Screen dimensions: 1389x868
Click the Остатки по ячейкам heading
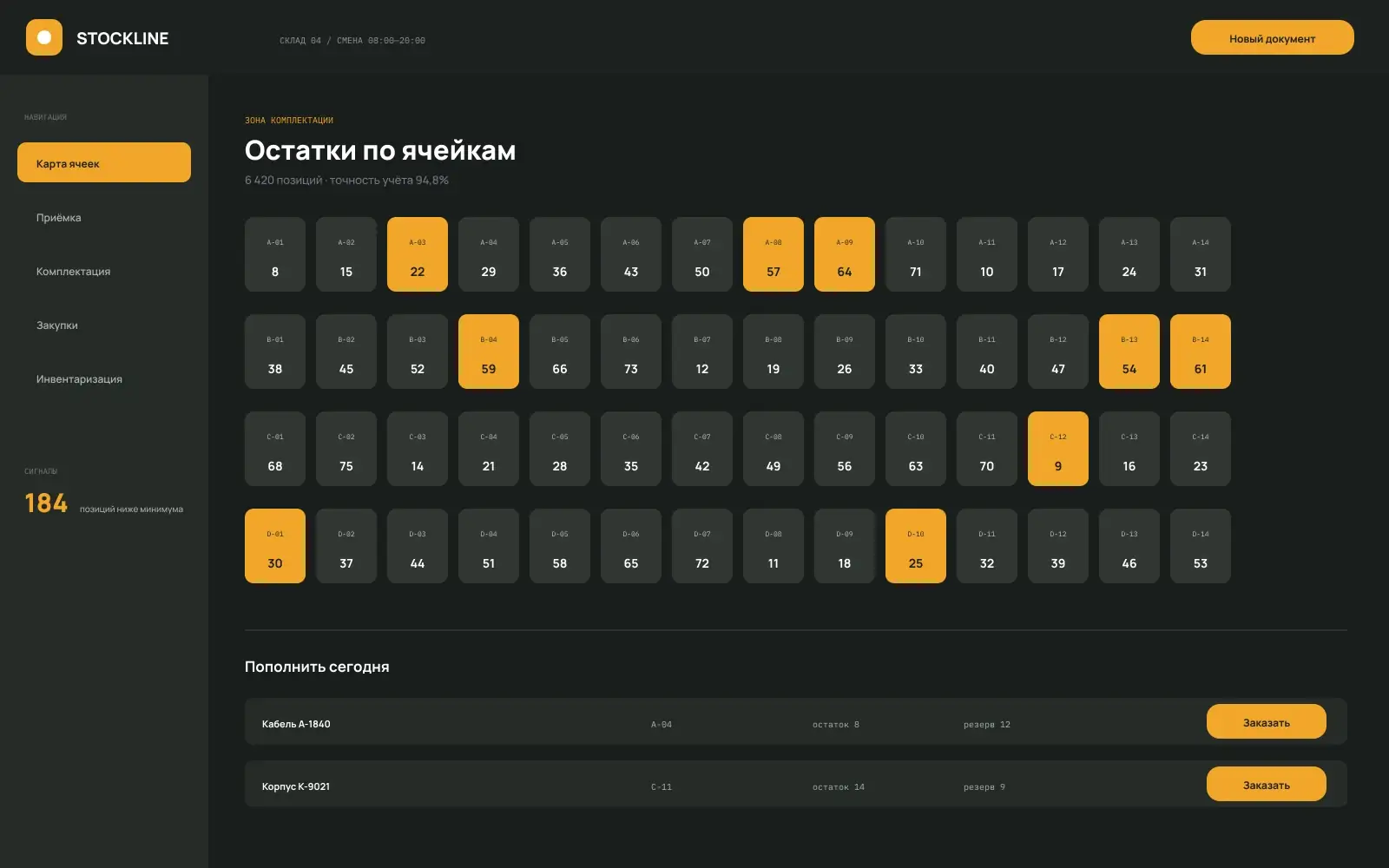tap(380, 150)
